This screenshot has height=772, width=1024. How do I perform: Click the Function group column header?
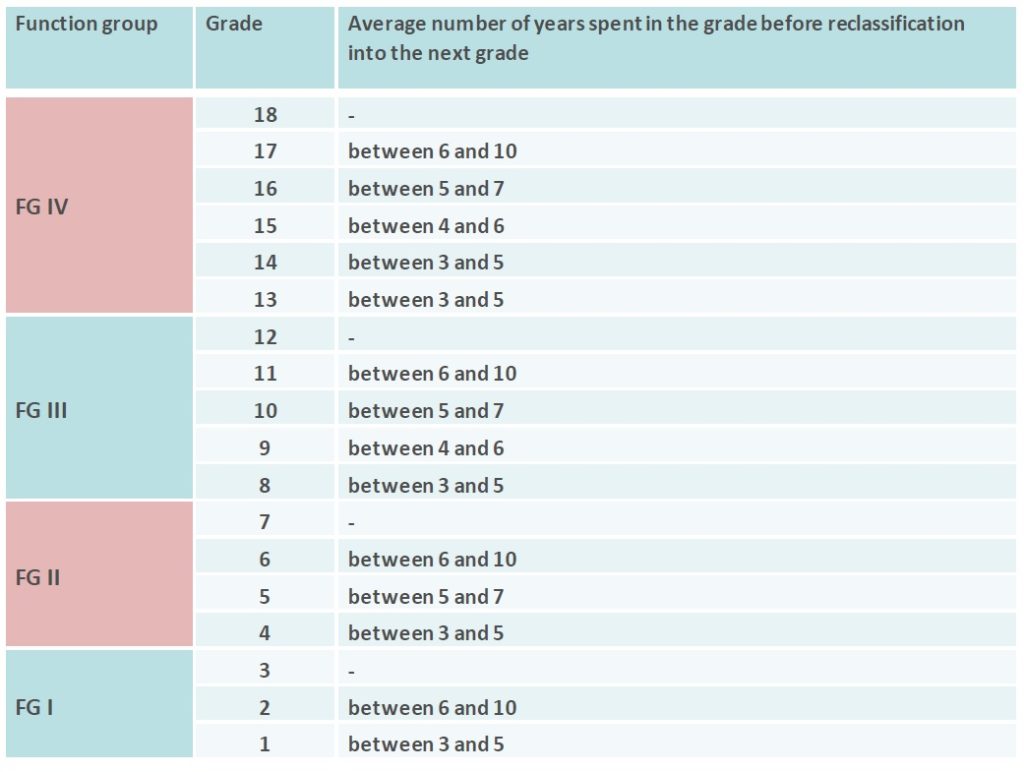tap(87, 24)
